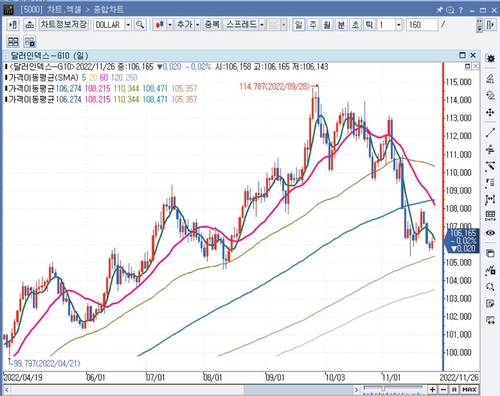This screenshot has height=396, width=500.
Task: Open the memo edit tool in sidebar
Action: point(490,304)
